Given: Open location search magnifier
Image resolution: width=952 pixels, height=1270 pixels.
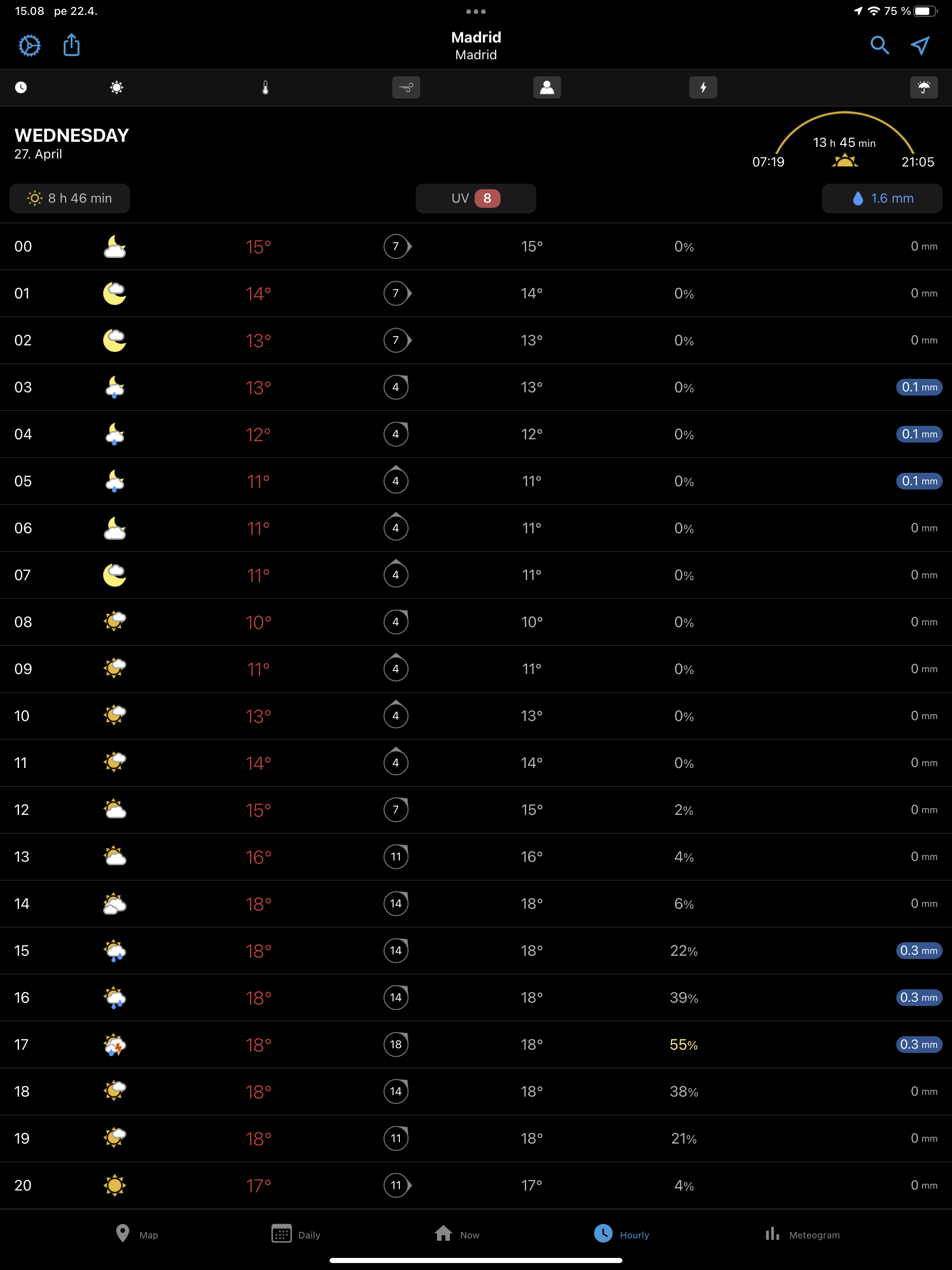Looking at the screenshot, I should click(x=879, y=45).
